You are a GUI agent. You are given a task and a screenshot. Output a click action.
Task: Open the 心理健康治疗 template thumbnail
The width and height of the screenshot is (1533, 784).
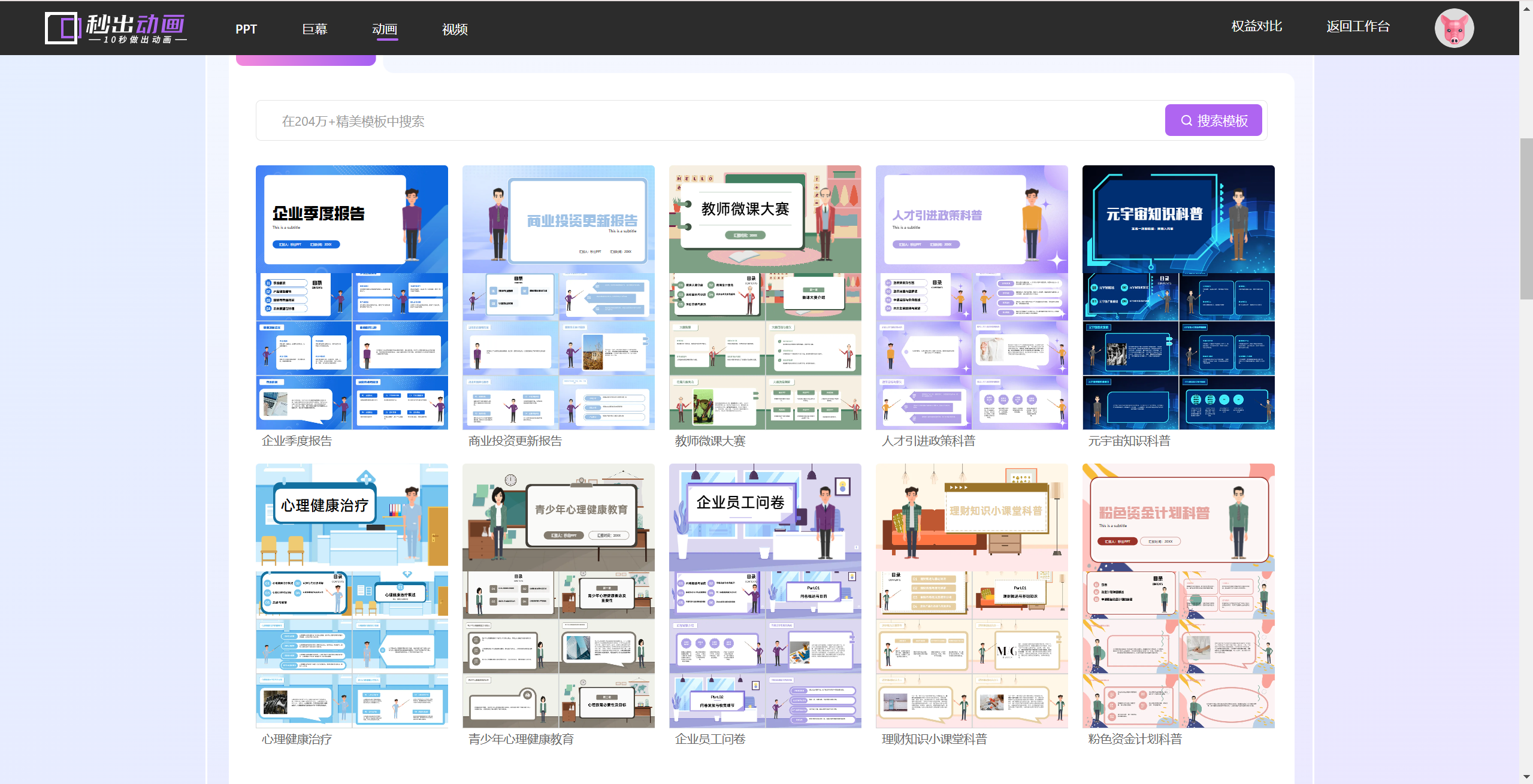352,595
